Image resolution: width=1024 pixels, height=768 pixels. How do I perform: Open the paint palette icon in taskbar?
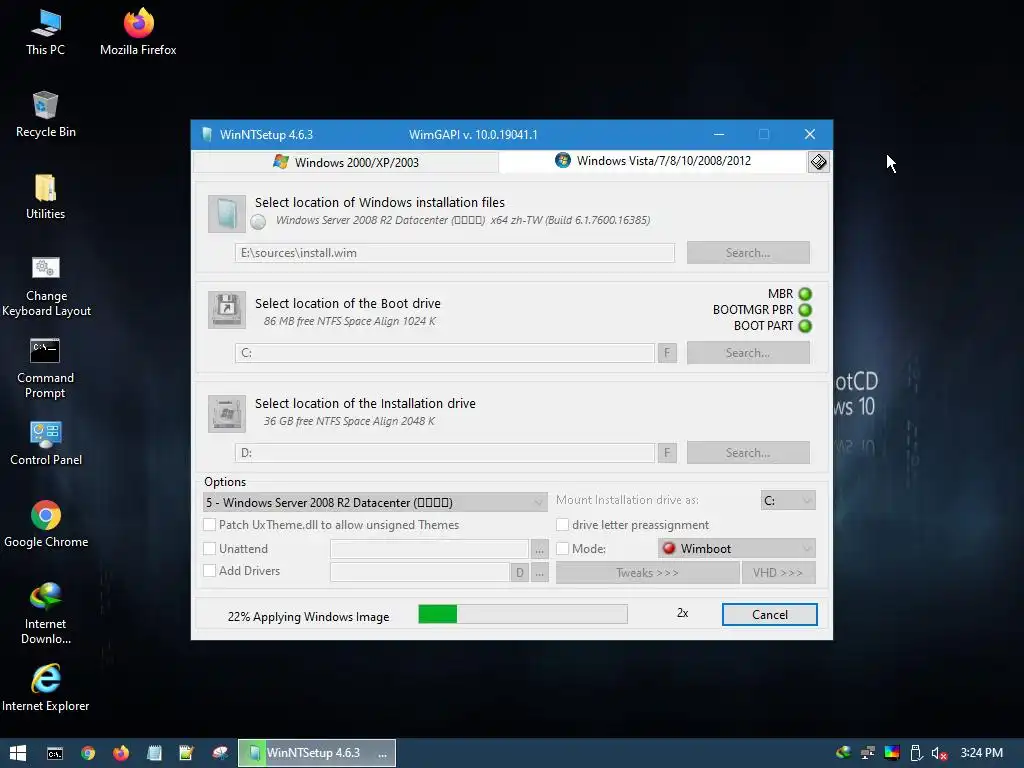tap(220, 753)
